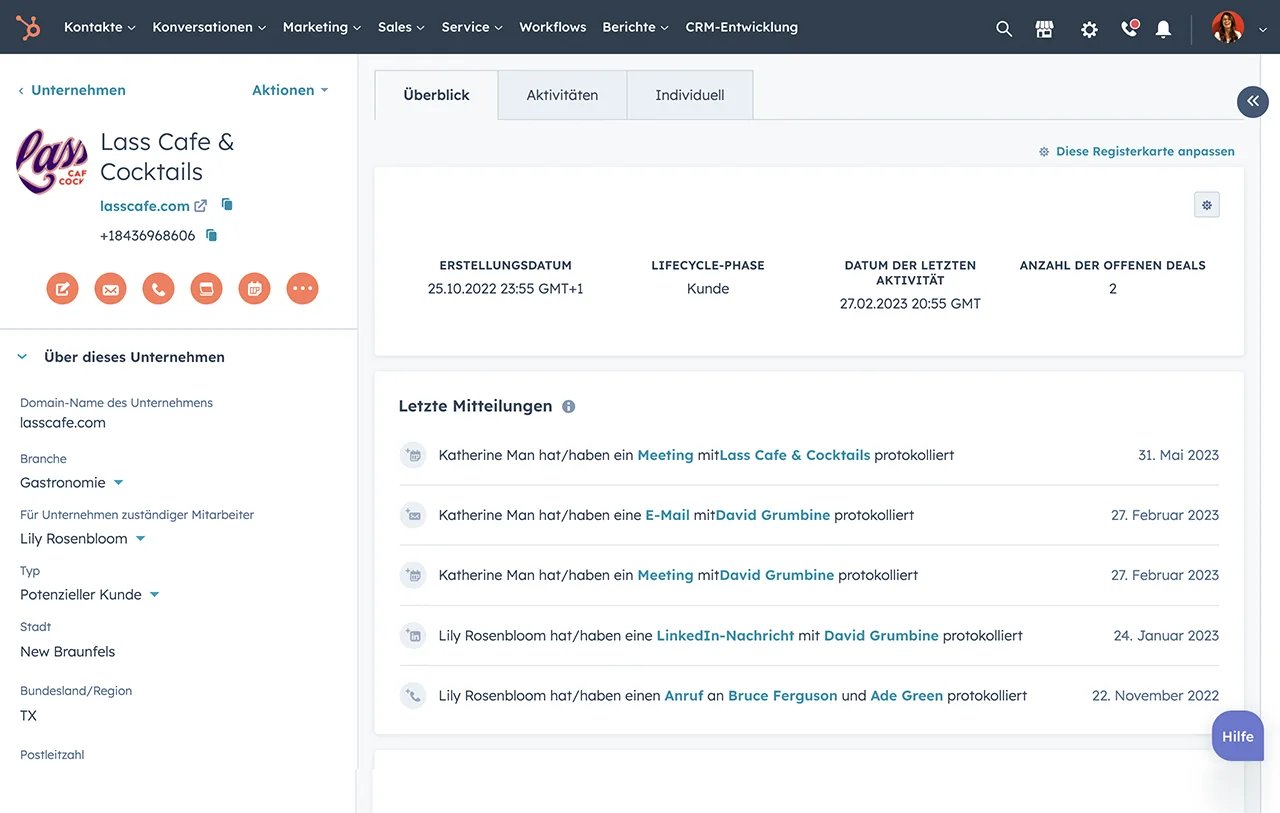
Task: Change Branche via the Gastronomie dropdown
Action: click(x=117, y=481)
